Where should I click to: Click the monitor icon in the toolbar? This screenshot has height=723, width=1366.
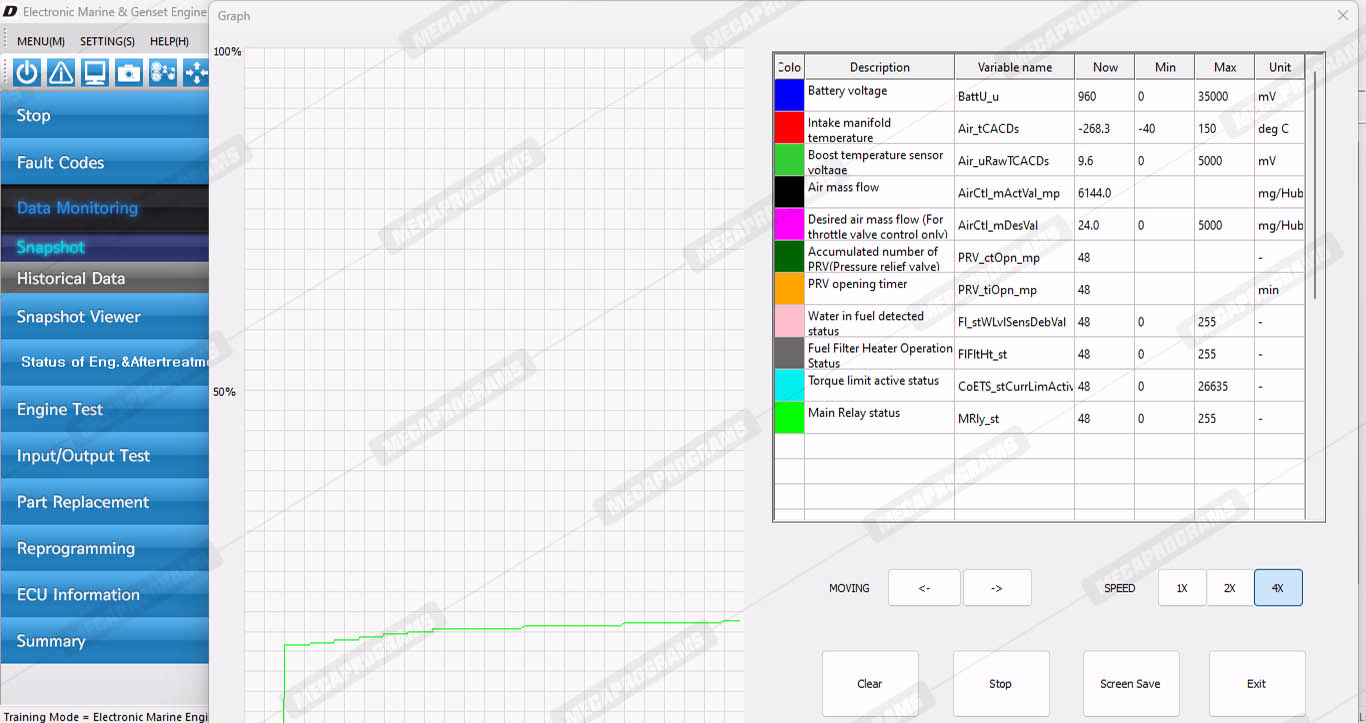[95, 73]
